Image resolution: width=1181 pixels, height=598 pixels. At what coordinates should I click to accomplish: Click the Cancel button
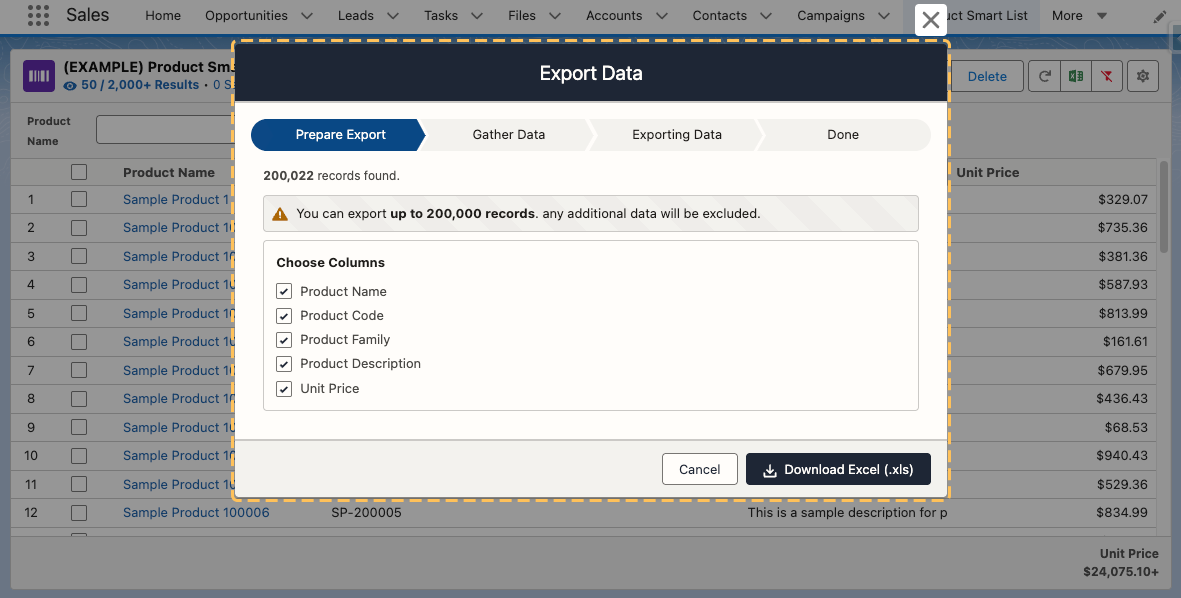pos(699,469)
